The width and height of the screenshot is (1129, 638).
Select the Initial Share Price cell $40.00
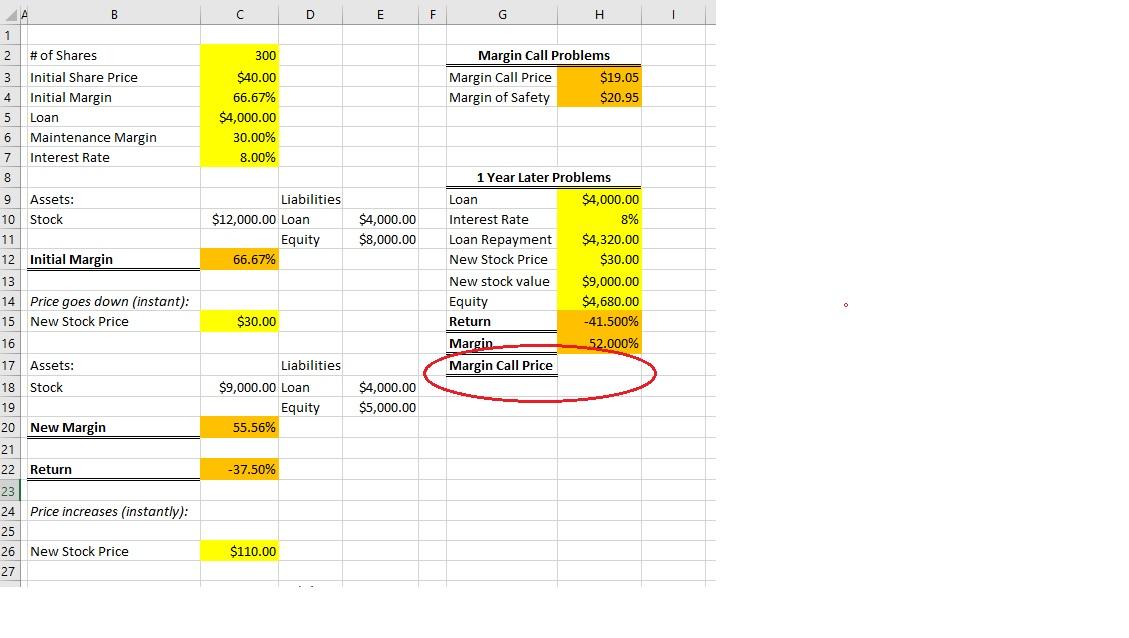pos(239,76)
